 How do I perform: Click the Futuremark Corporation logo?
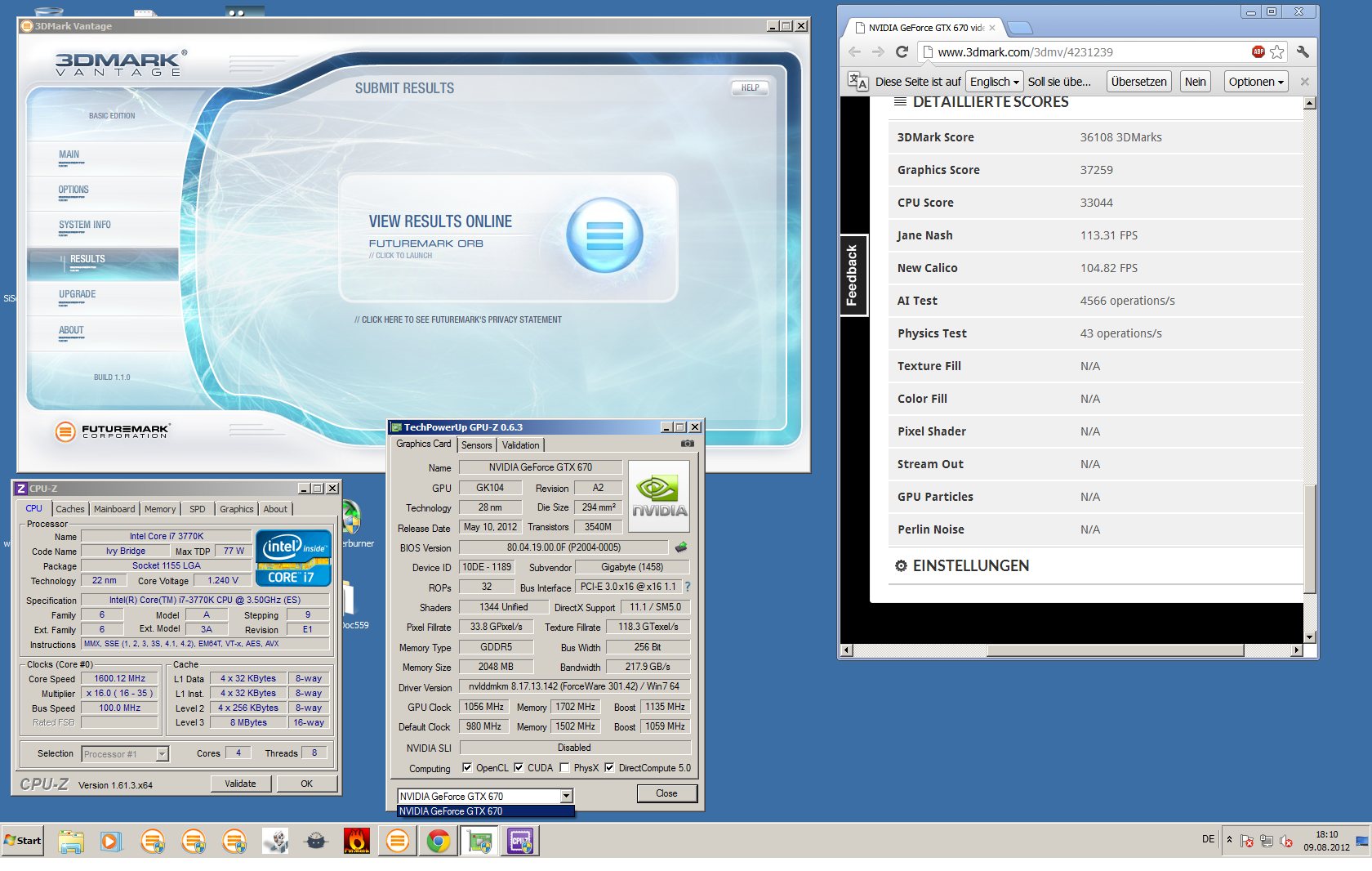[x=112, y=431]
